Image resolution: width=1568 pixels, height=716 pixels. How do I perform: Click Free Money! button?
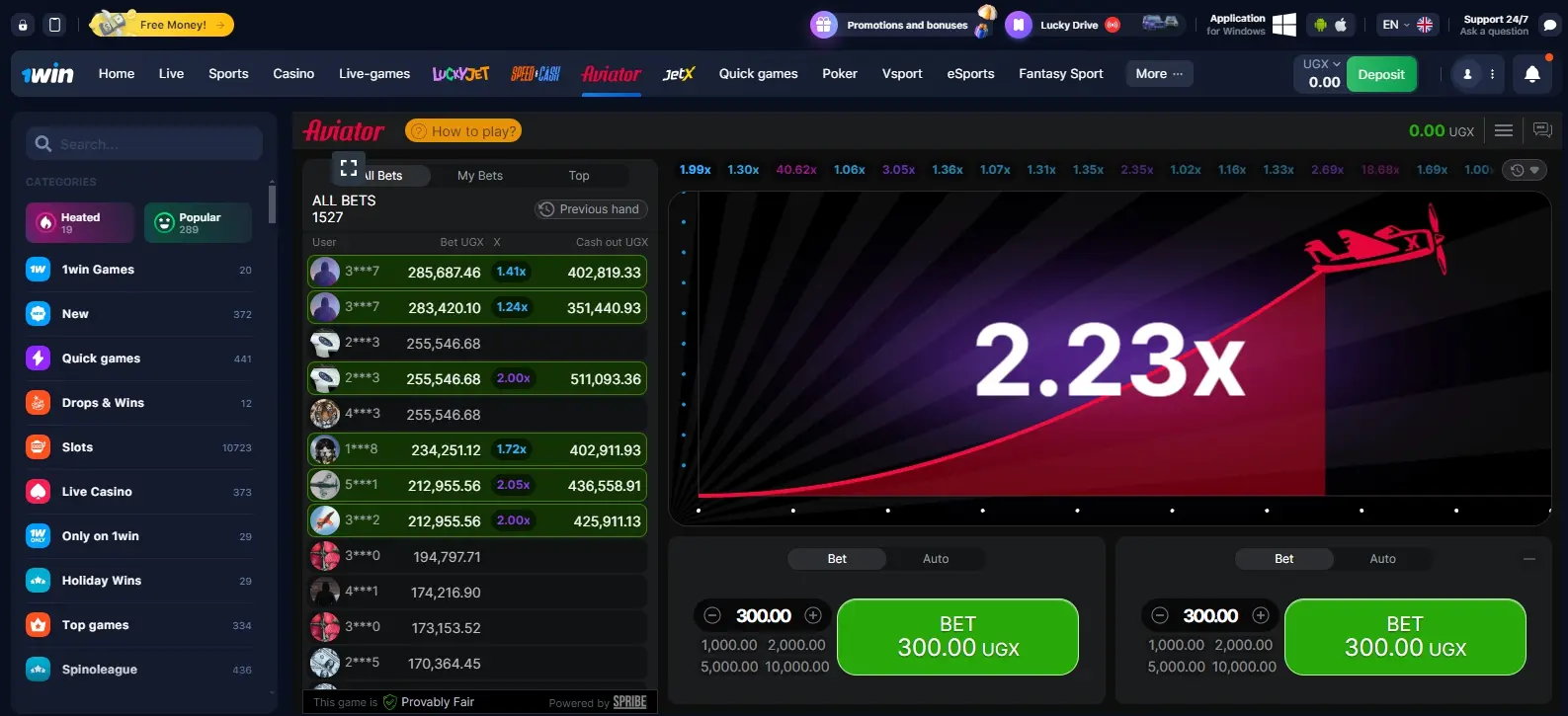163,25
